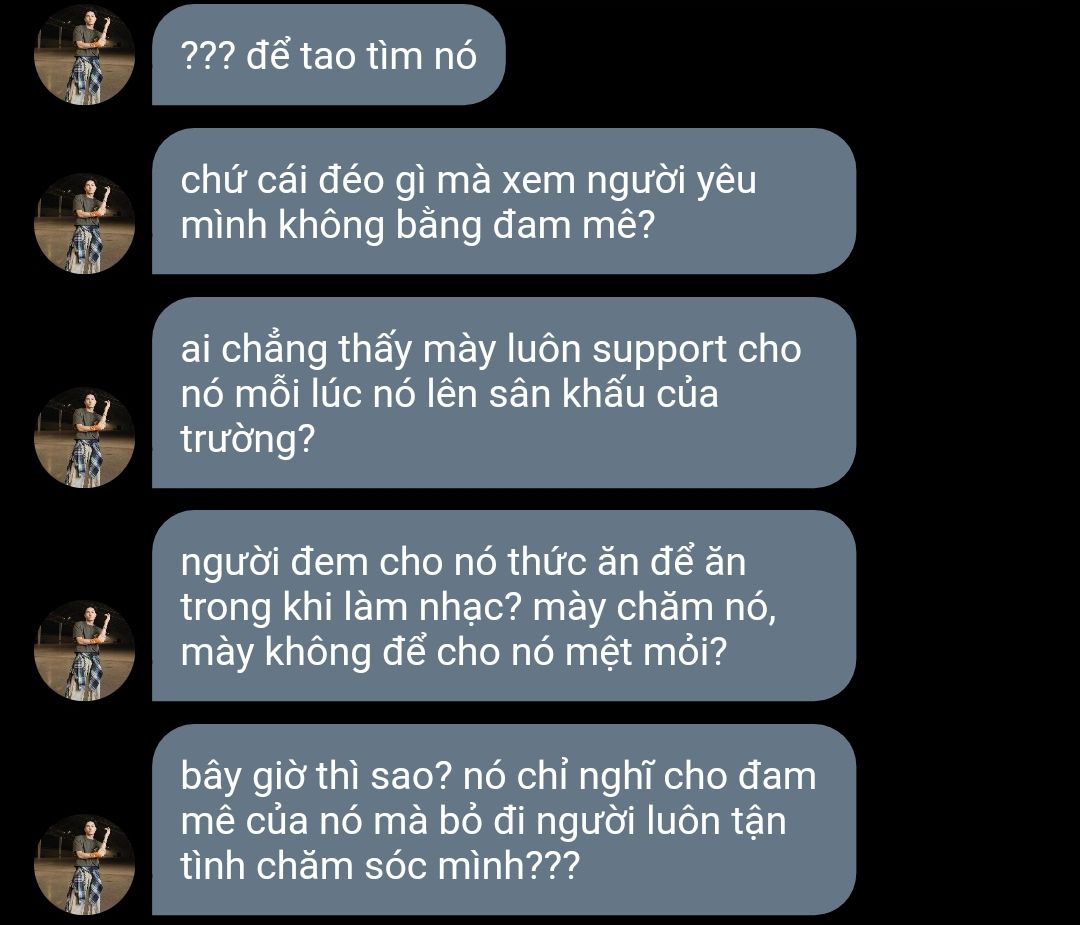Screen dimensions: 1080x925
Task: Click line 'mày không để cho nó mệt mỏi?'
Action: 454,653
